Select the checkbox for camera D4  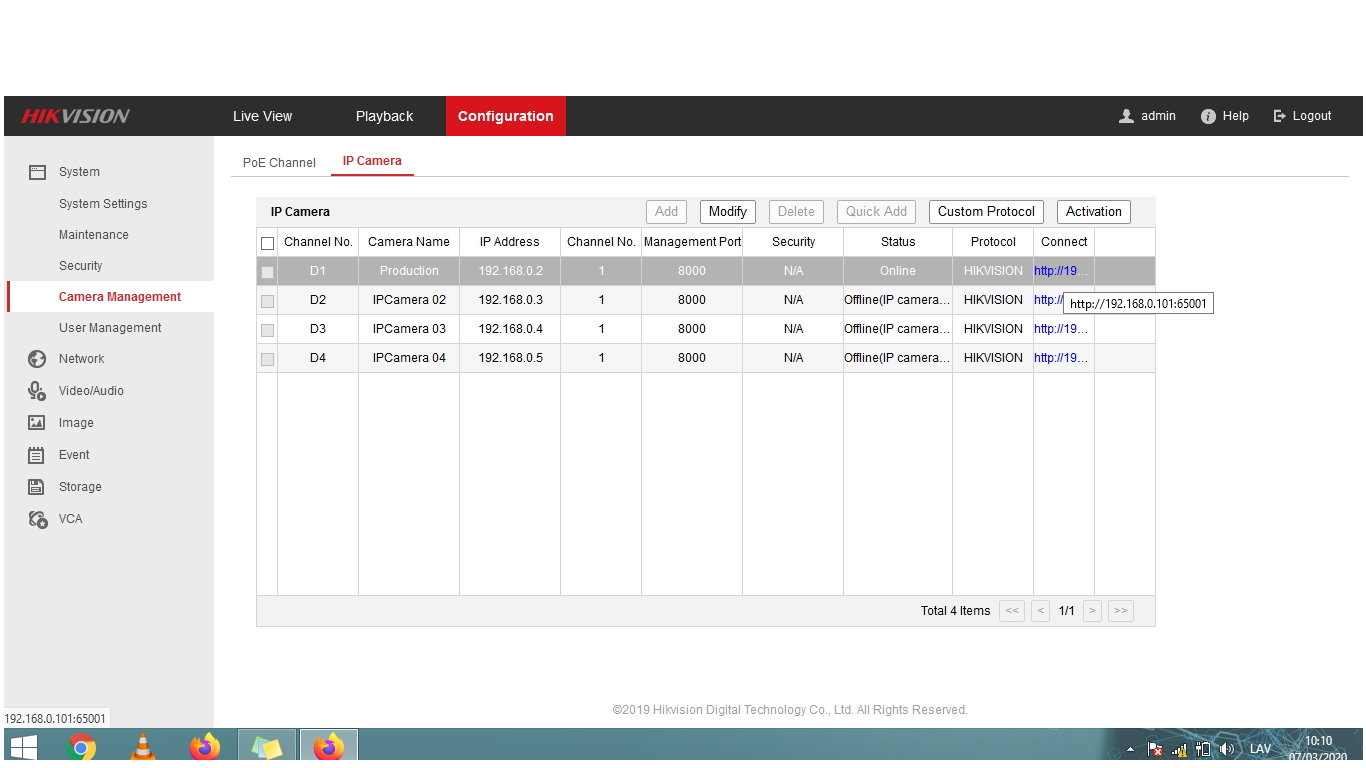267,359
